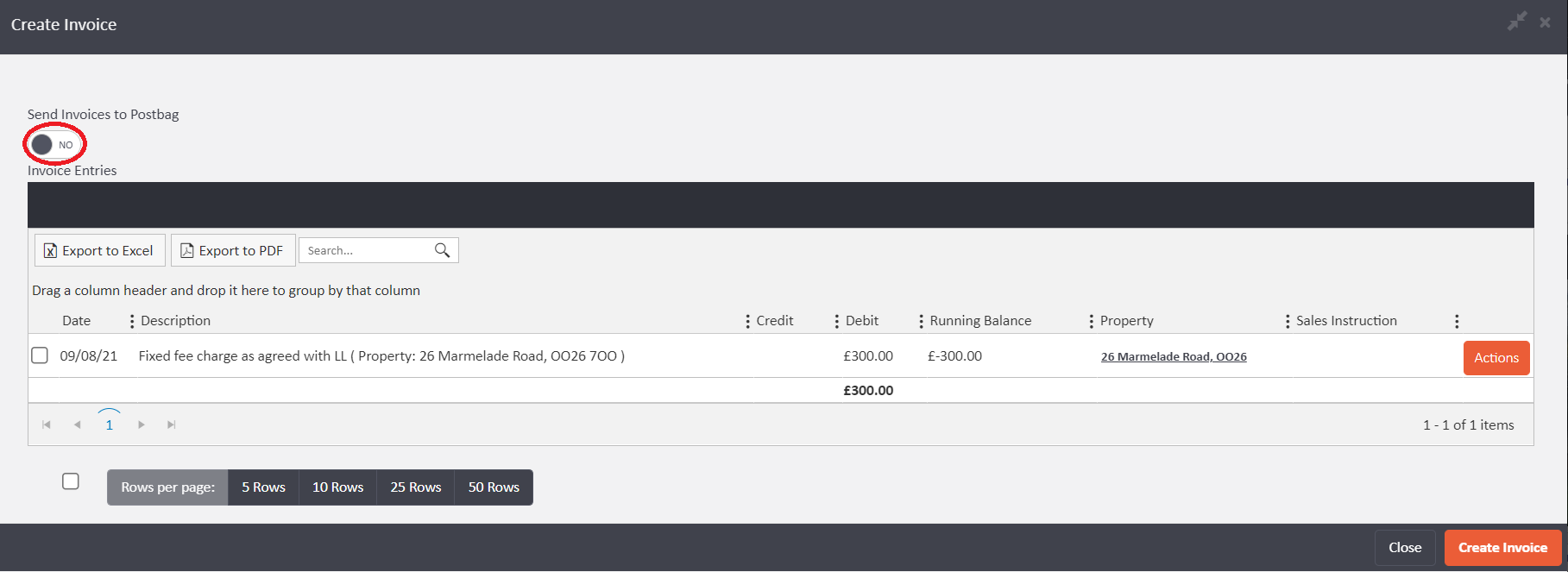
Task: Export entries with Export to Excel
Action: (x=99, y=250)
